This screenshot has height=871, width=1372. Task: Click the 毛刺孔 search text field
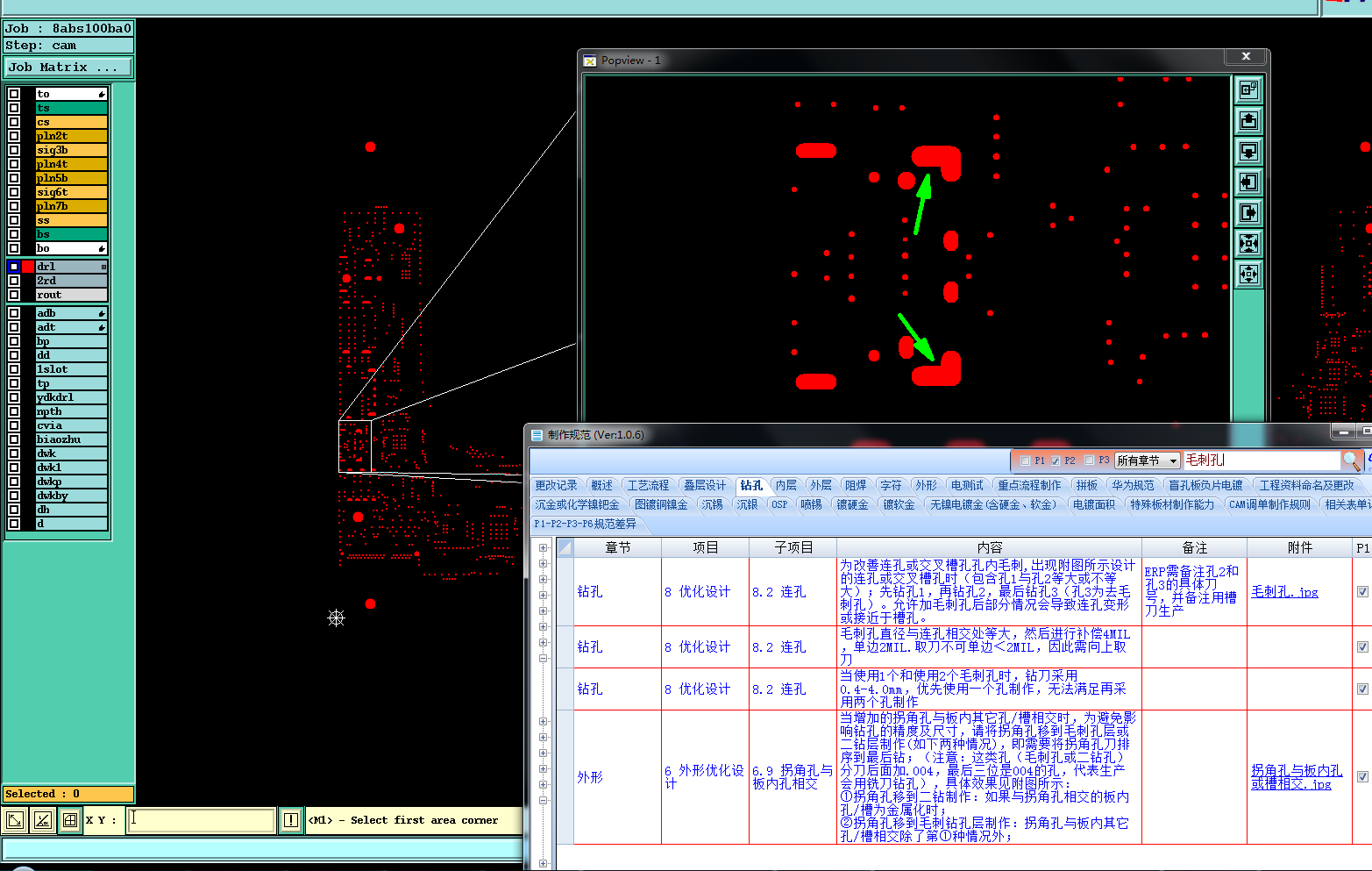[x=1261, y=460]
